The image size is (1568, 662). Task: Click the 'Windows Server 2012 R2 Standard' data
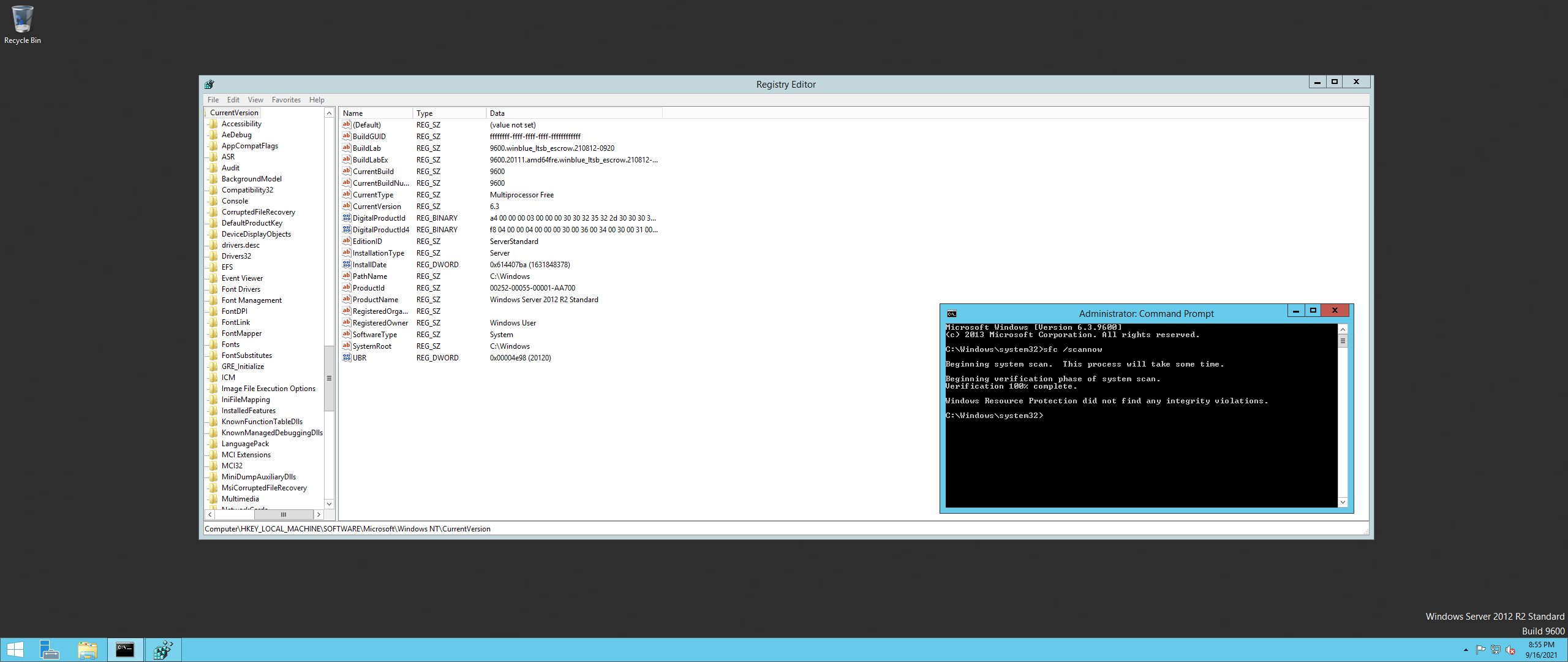[544, 300]
